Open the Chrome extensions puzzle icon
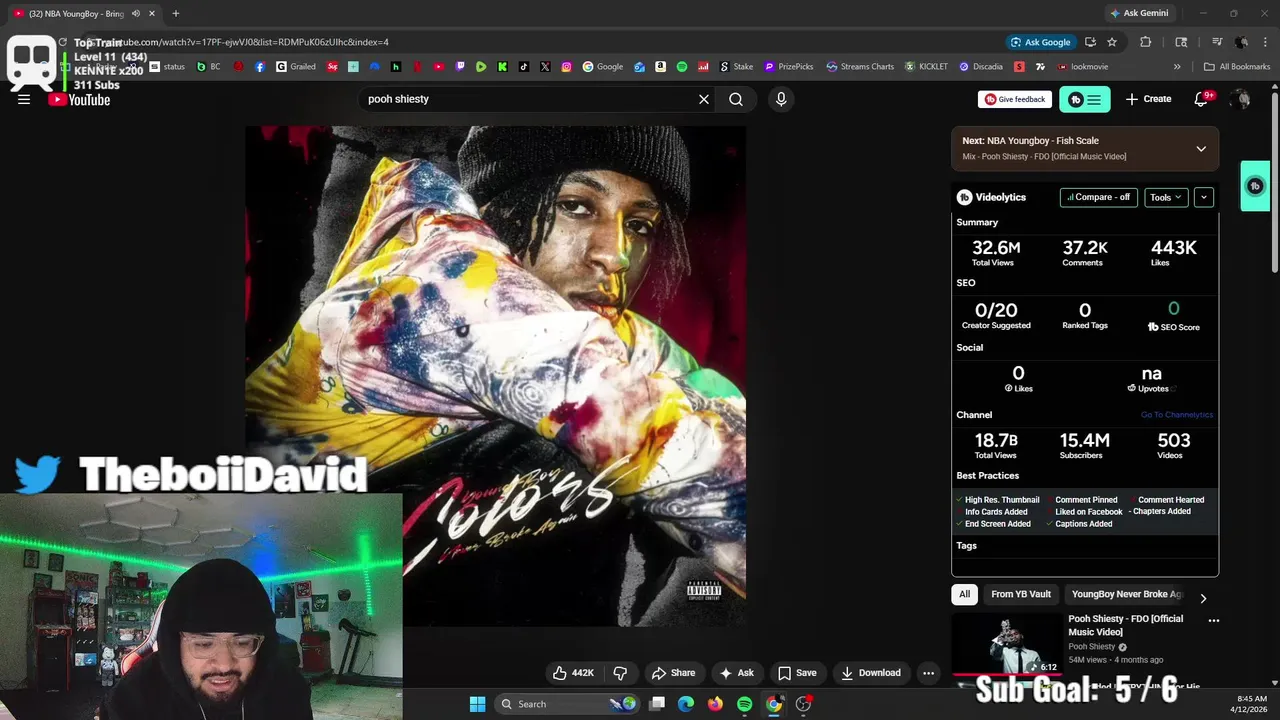This screenshot has width=1280, height=720. tap(1146, 42)
